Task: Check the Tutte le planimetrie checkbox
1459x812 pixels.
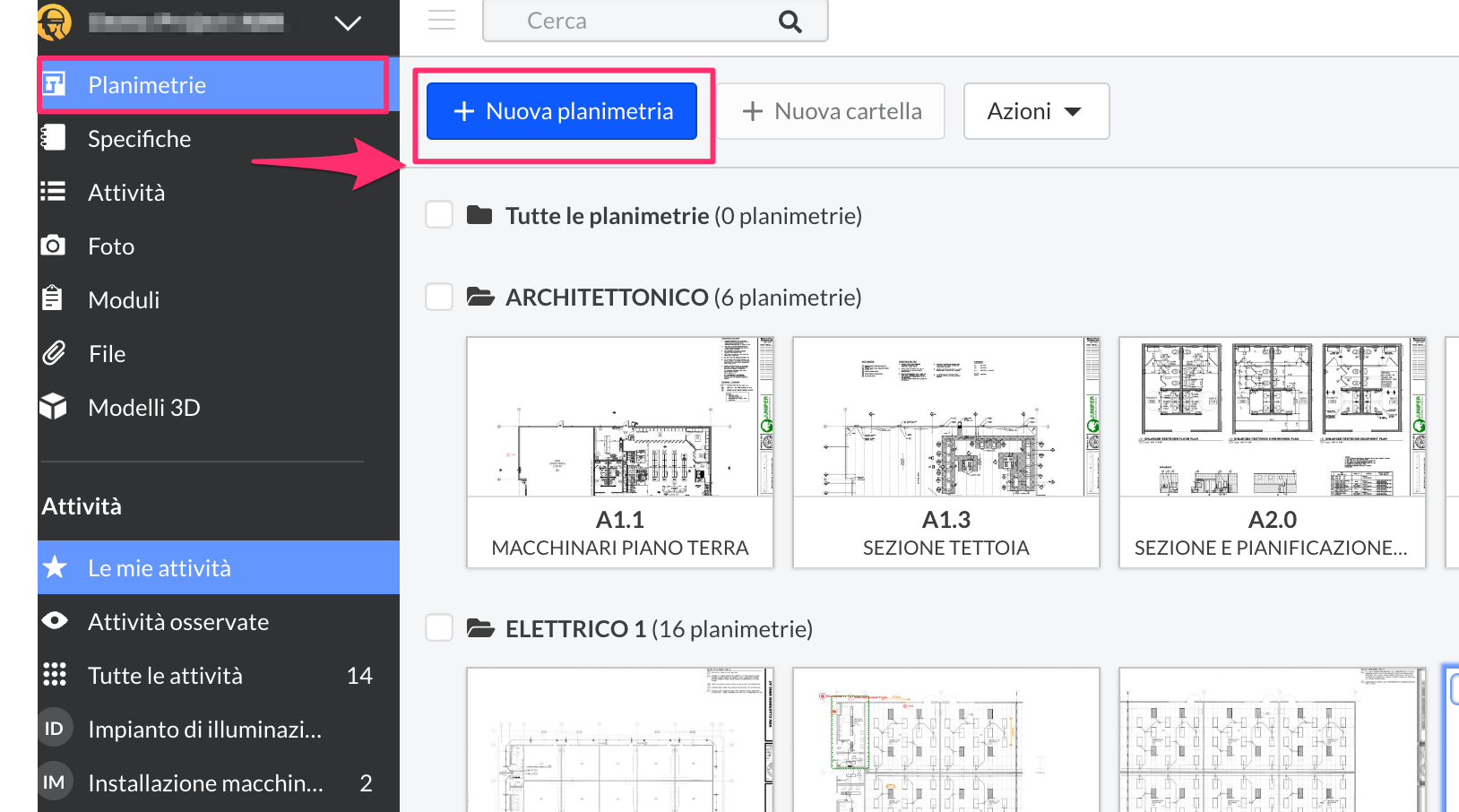Action: tap(439, 215)
